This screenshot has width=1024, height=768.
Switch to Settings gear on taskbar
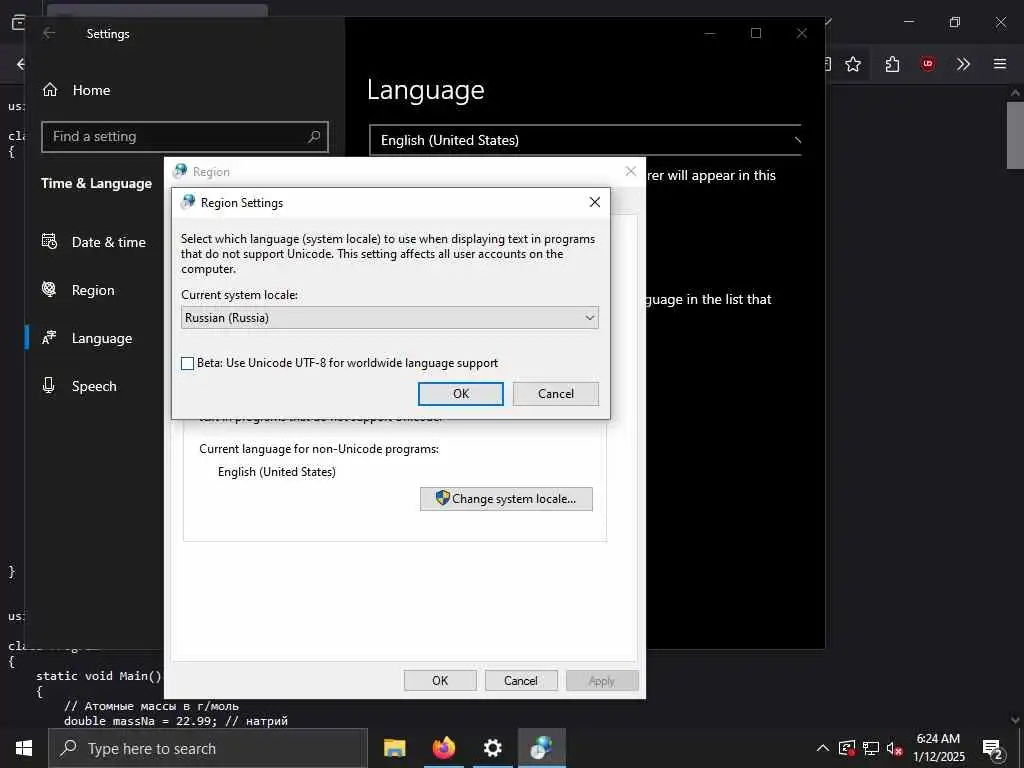point(492,748)
